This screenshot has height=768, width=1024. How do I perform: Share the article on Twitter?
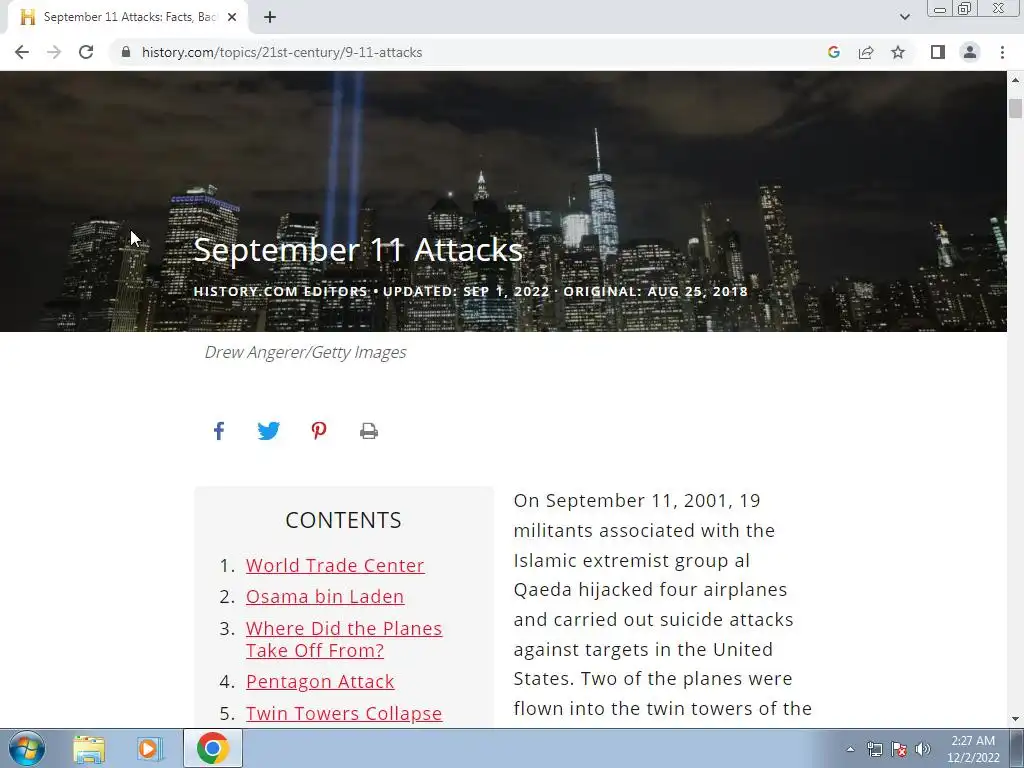[268, 431]
